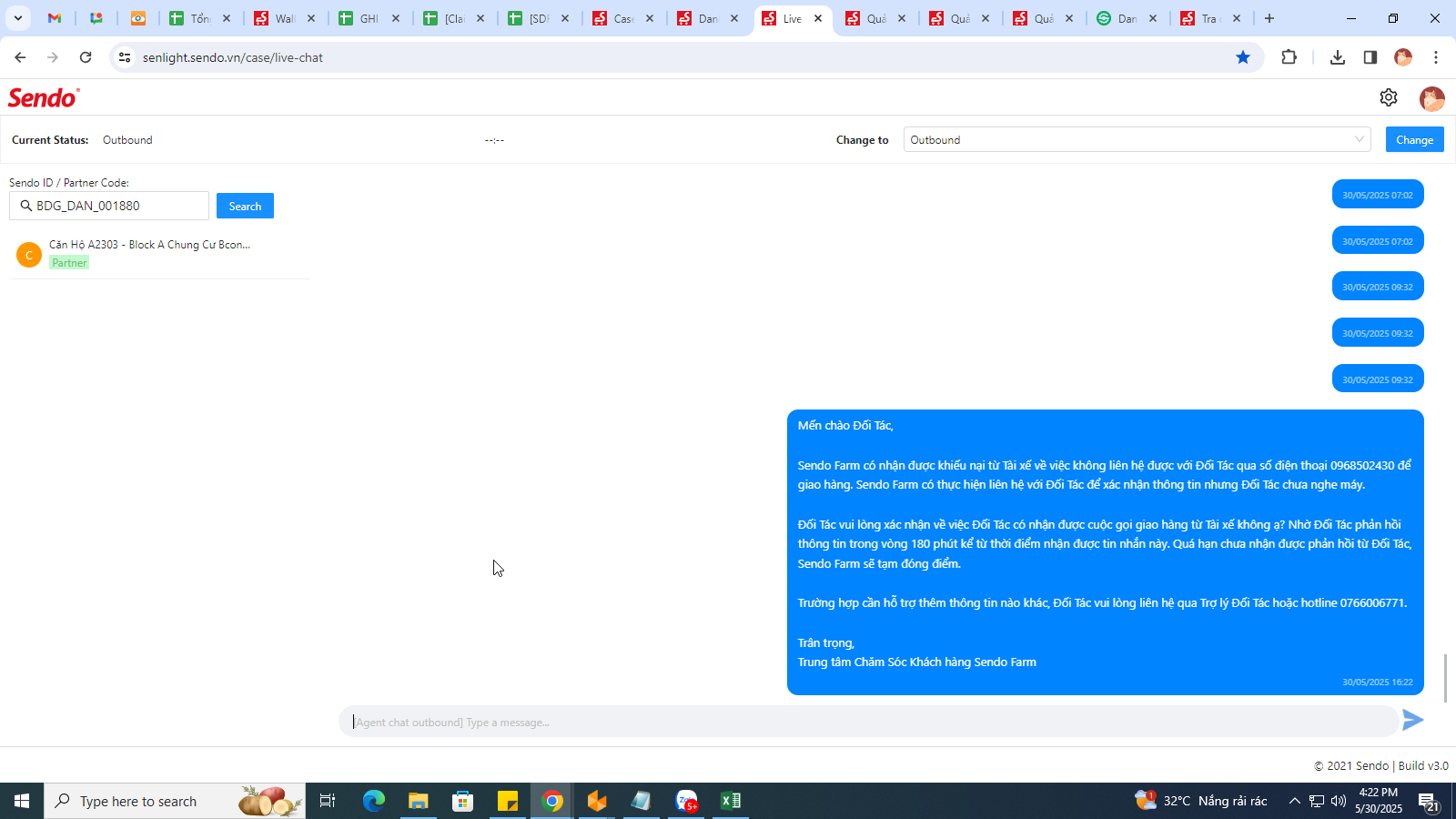Open Excel from the taskbar
The width and height of the screenshot is (1456, 819).
[x=731, y=801]
